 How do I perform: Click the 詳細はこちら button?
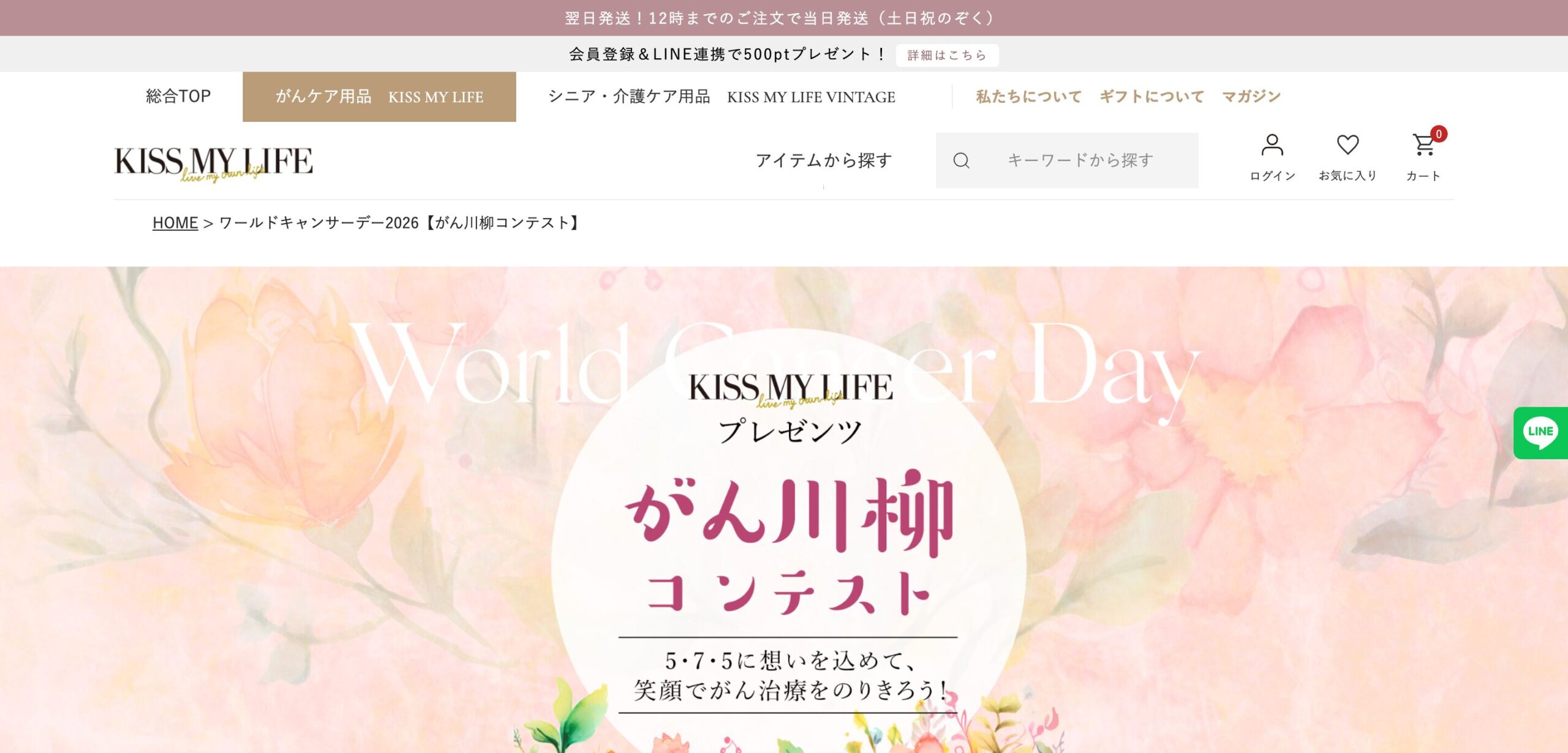coord(947,55)
